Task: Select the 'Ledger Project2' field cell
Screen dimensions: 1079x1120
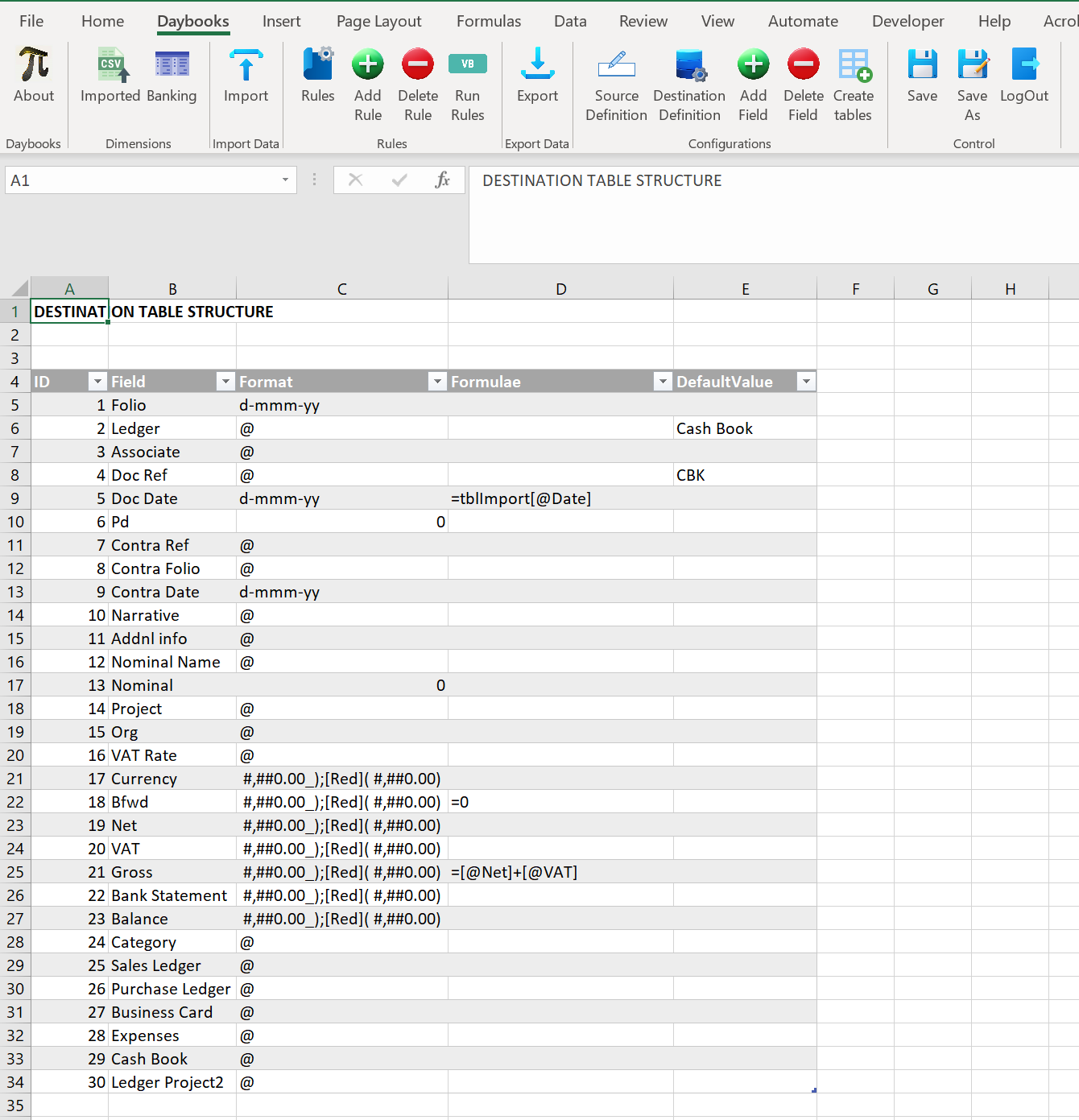Action: tap(172, 1082)
